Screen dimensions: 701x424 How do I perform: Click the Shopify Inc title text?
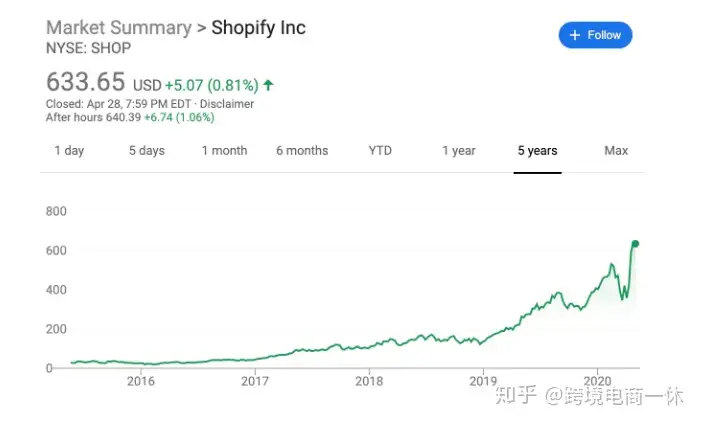click(258, 28)
